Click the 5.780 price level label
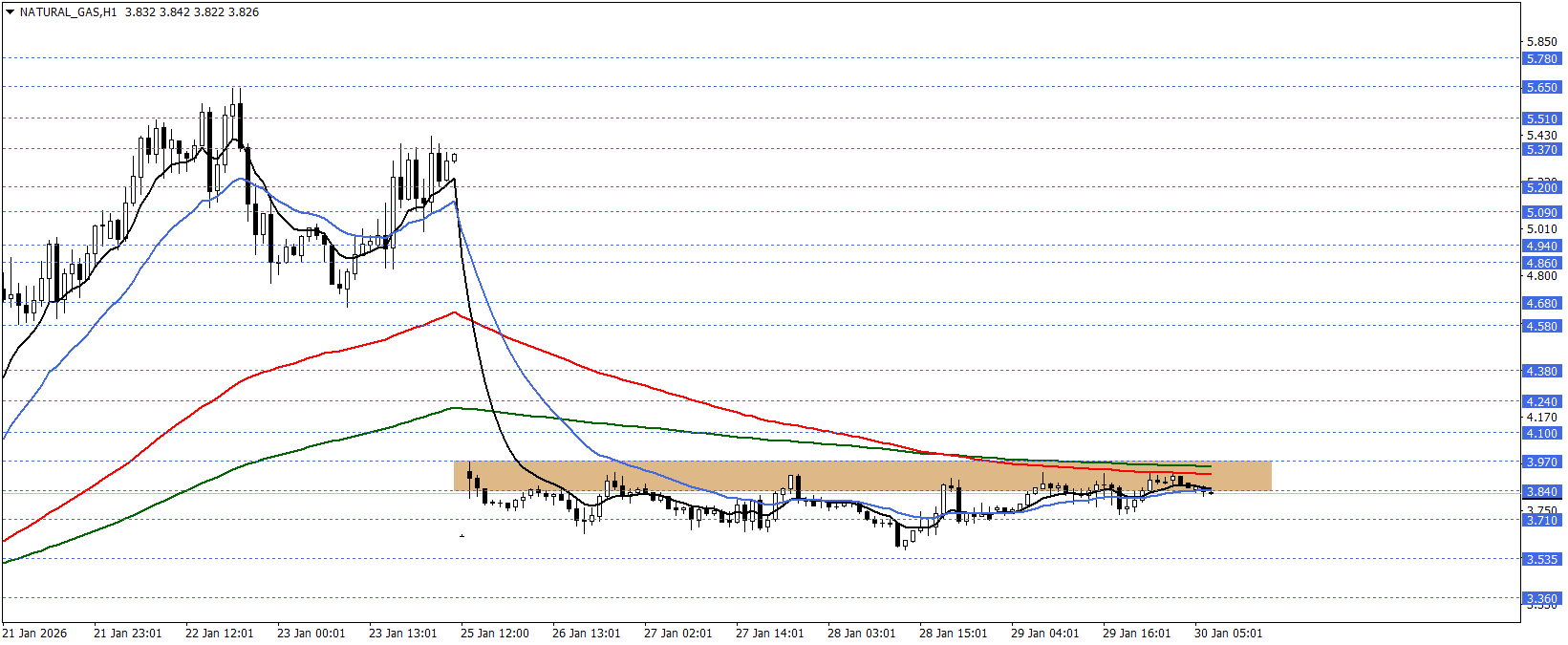1568x645 pixels. [x=1541, y=59]
